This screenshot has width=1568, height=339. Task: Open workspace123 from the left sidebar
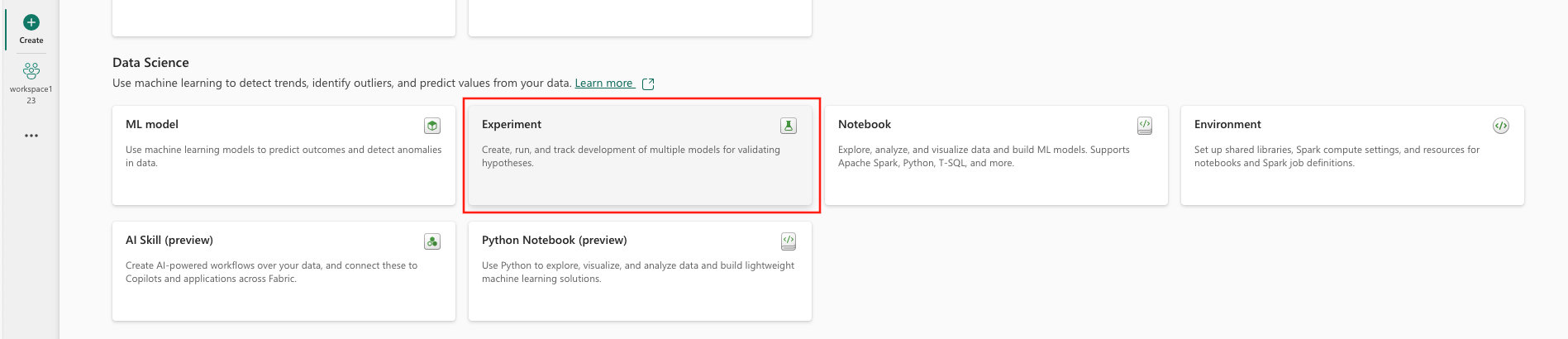point(31,81)
